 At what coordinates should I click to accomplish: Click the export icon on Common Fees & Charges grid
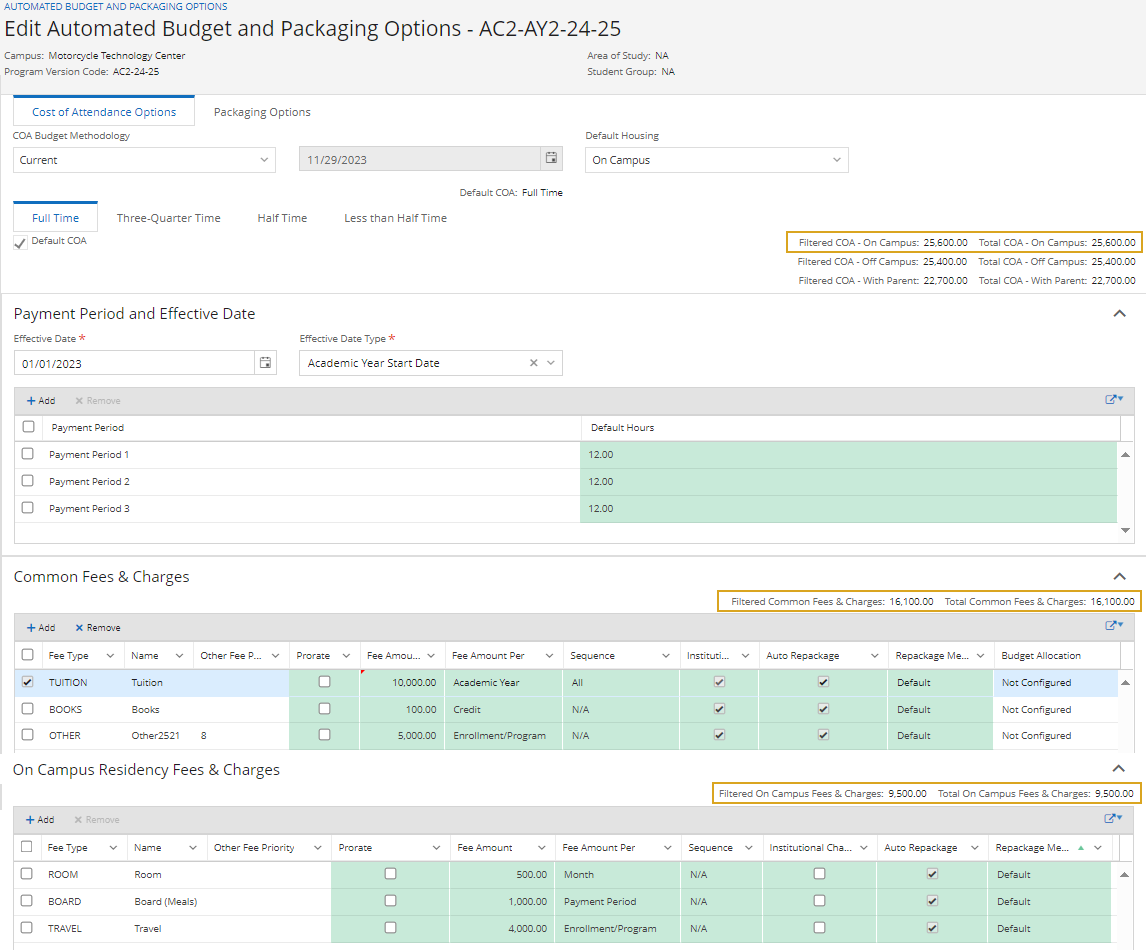(x=1112, y=625)
